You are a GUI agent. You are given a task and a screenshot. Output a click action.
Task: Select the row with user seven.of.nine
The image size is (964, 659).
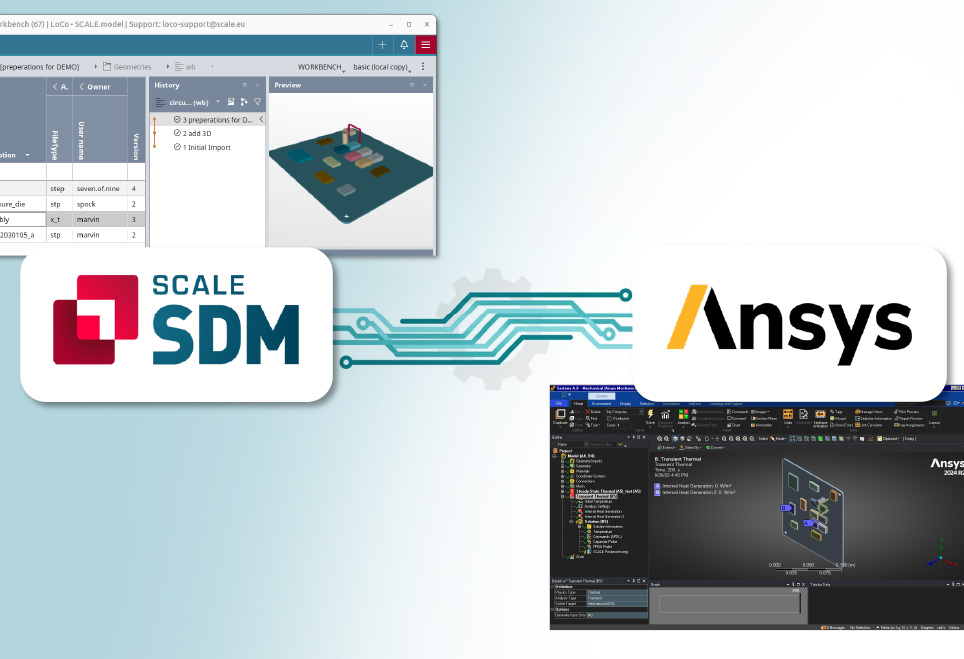point(97,188)
